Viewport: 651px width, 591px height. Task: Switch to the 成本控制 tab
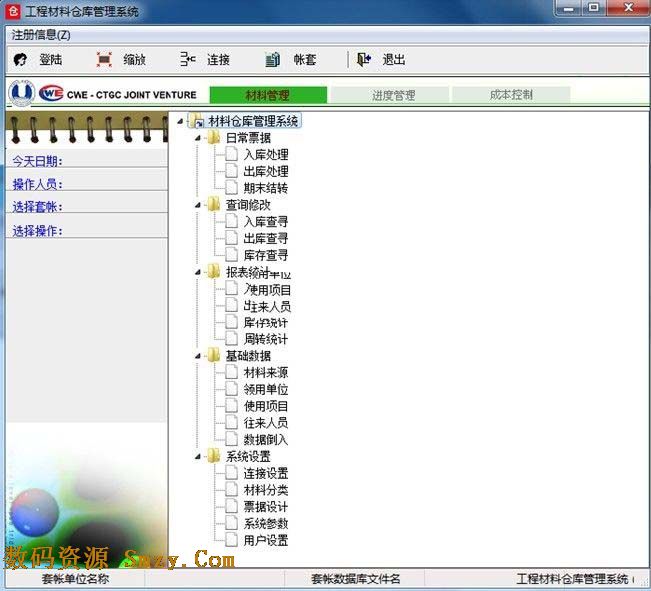511,95
